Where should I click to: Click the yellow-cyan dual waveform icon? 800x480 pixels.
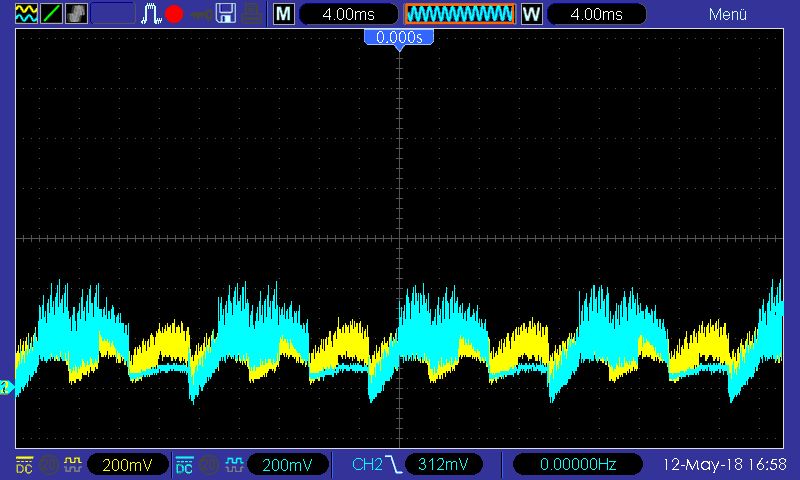[x=27, y=14]
